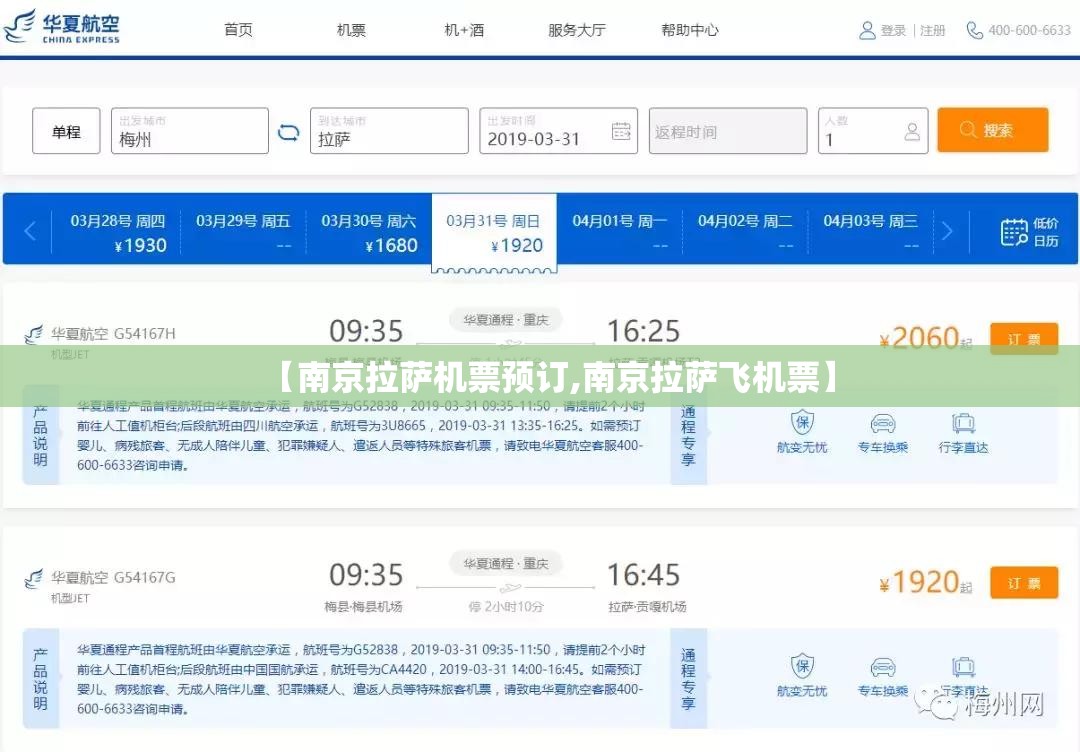
Task: Select the 03月28号 周四 date tab
Action: [x=118, y=231]
